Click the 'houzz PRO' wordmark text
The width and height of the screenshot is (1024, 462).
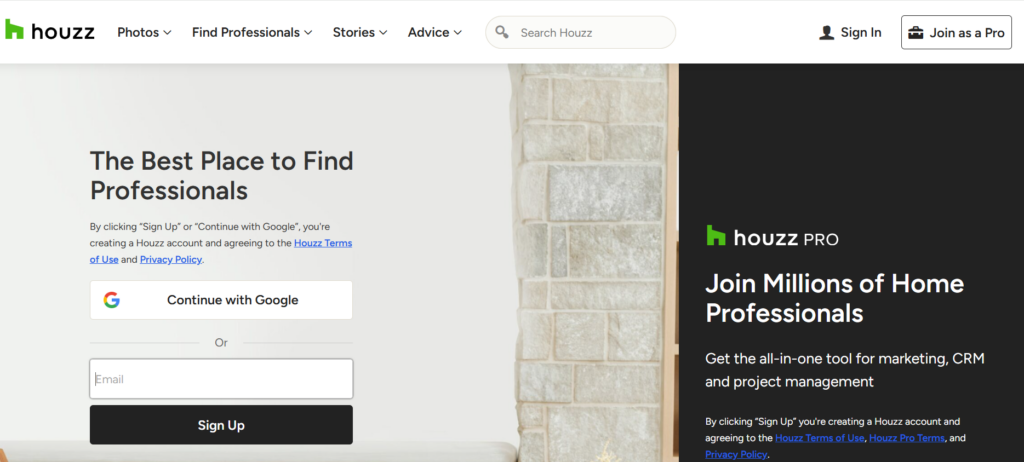786,239
